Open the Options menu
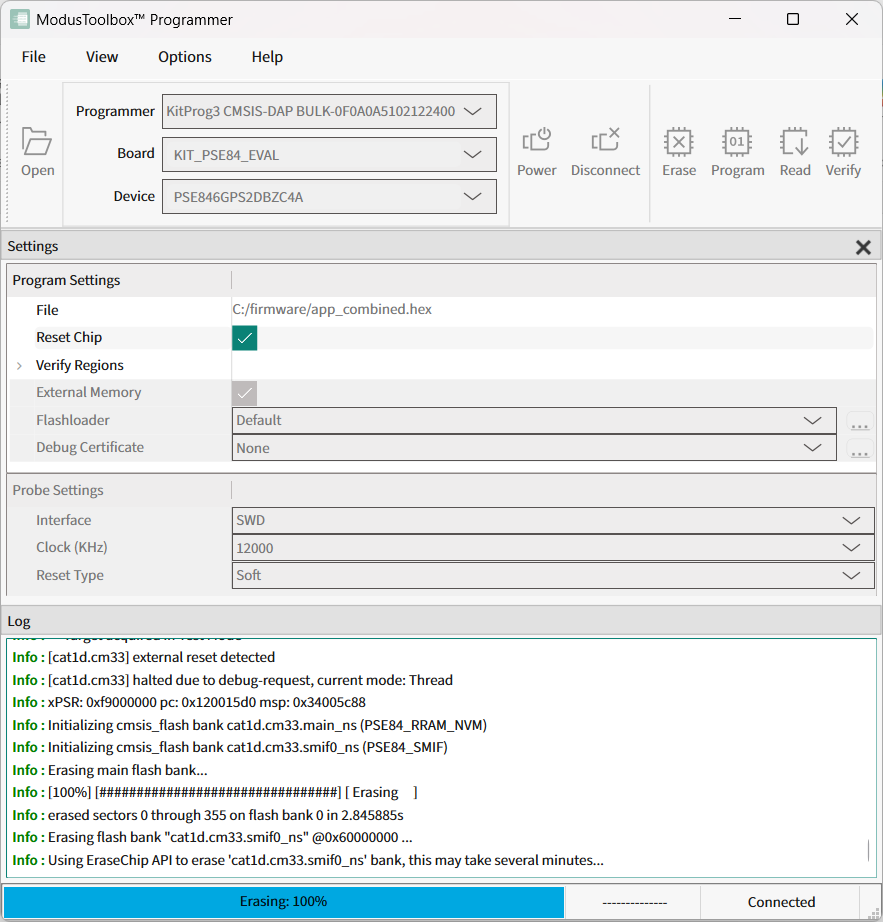 [x=185, y=57]
